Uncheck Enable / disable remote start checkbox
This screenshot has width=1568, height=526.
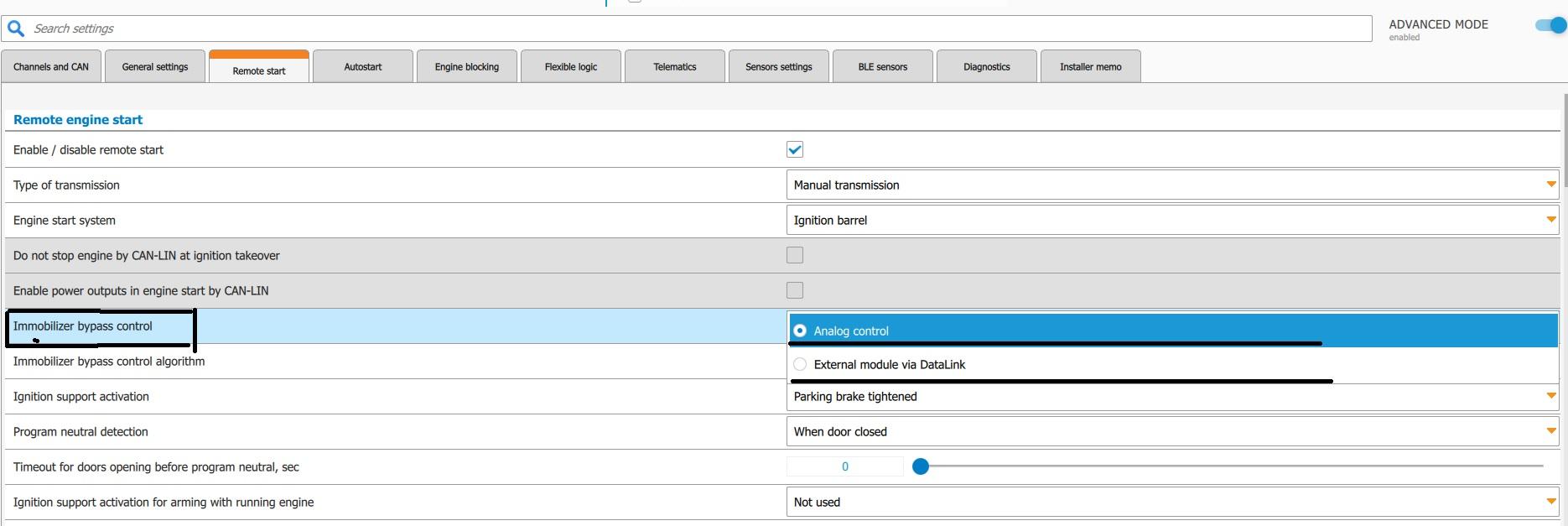click(795, 149)
